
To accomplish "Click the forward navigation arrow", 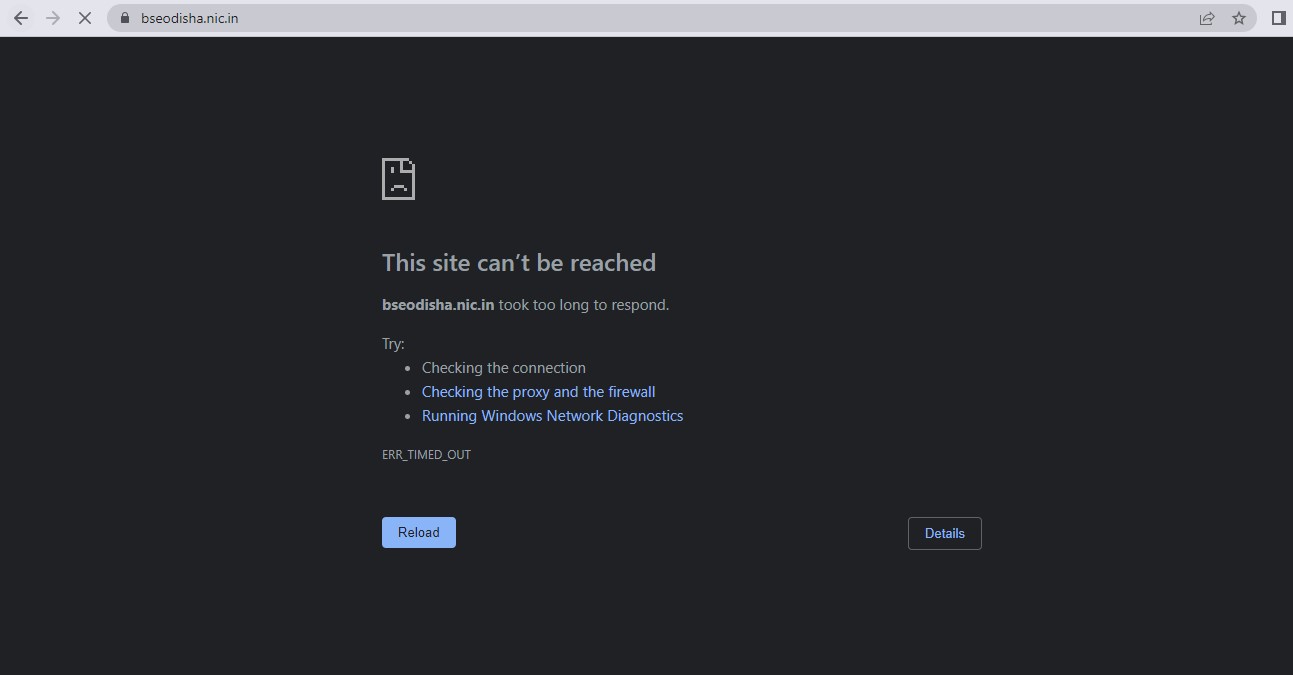I will pyautogui.click(x=53, y=18).
